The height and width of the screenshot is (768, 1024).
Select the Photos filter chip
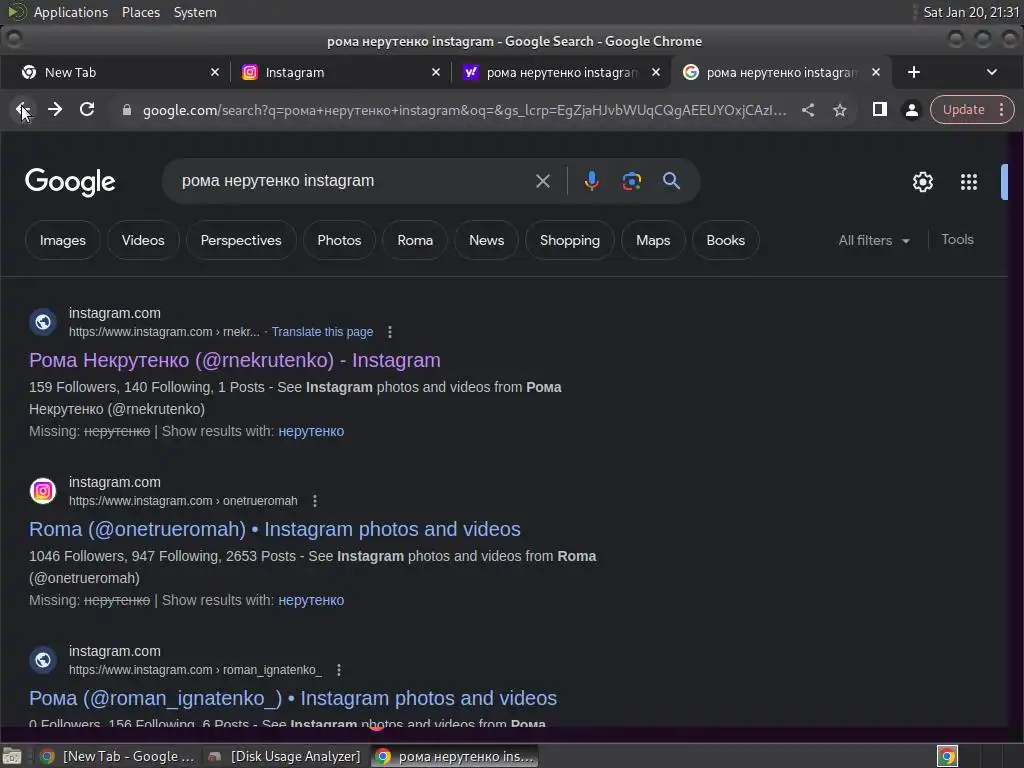pos(339,240)
